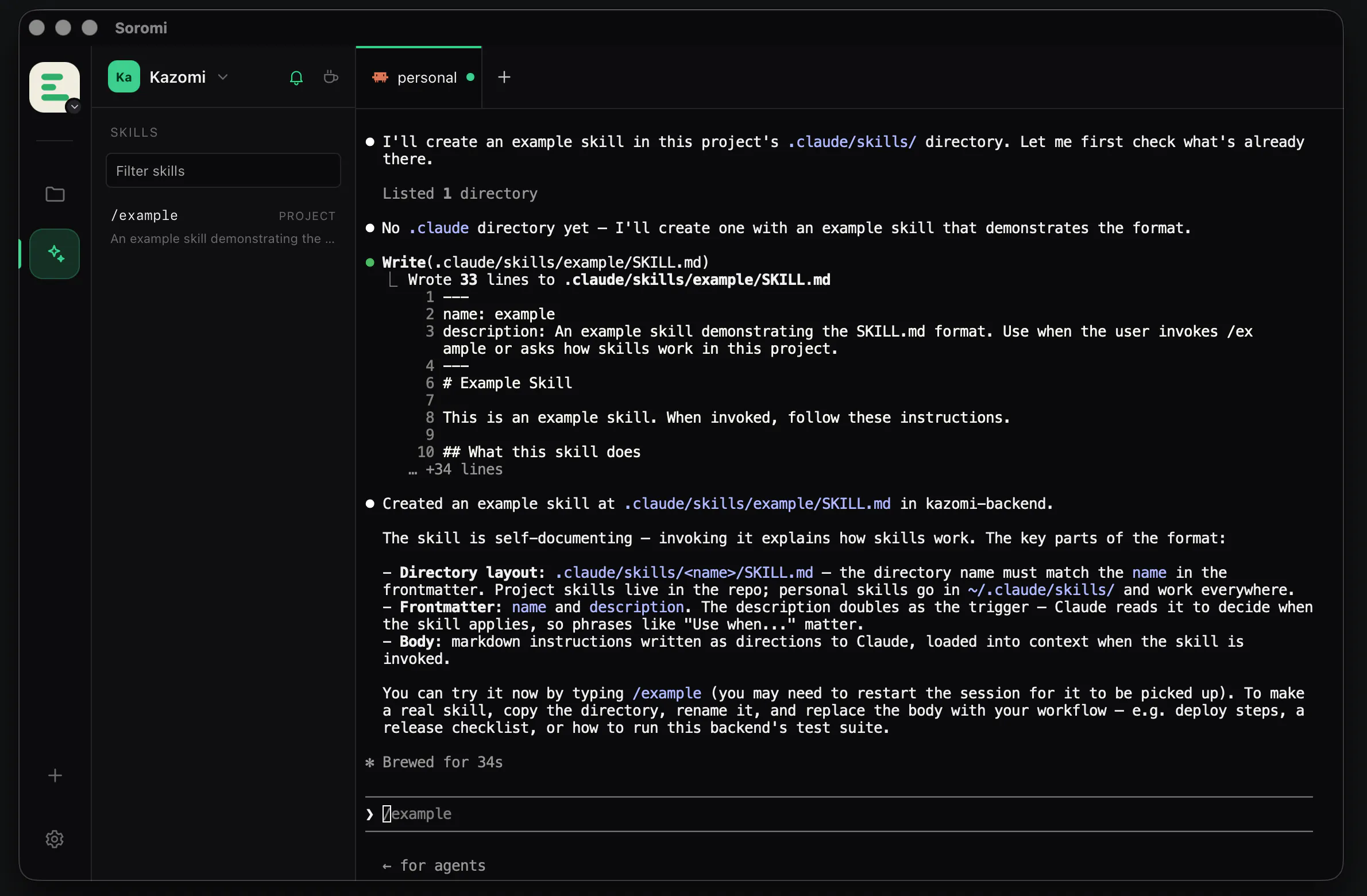Select the Skills sparkle sidebar icon

[x=55, y=253]
